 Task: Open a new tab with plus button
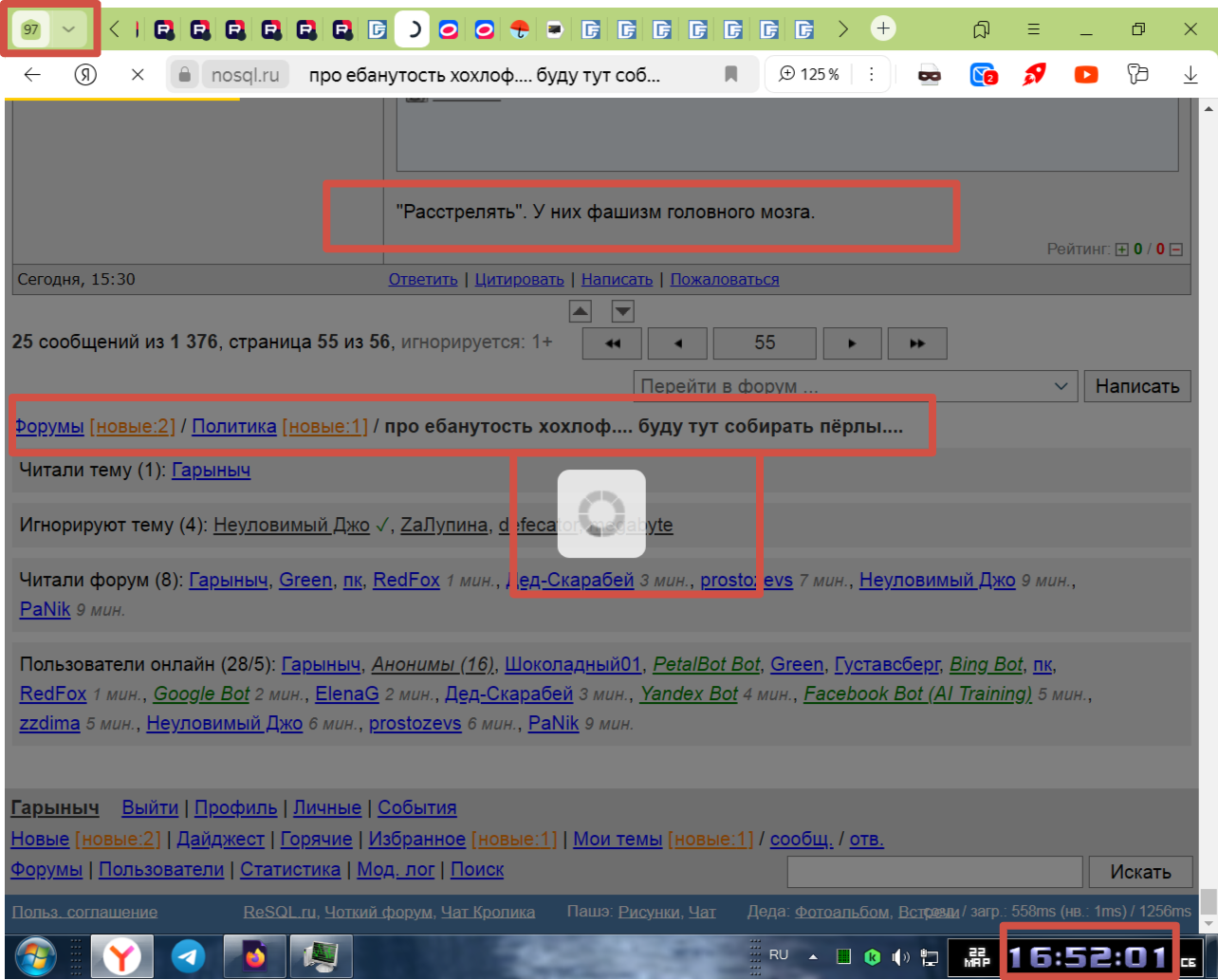[882, 28]
